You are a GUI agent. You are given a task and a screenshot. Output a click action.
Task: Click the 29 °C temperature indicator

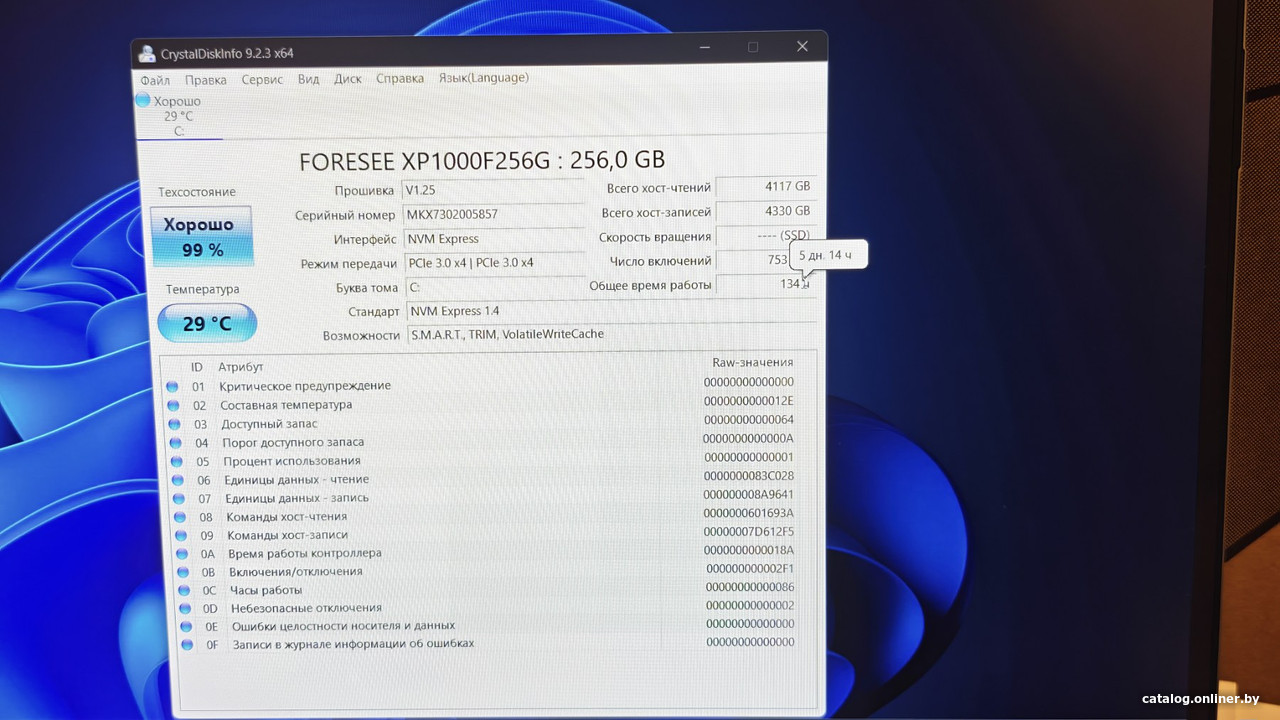(x=207, y=323)
